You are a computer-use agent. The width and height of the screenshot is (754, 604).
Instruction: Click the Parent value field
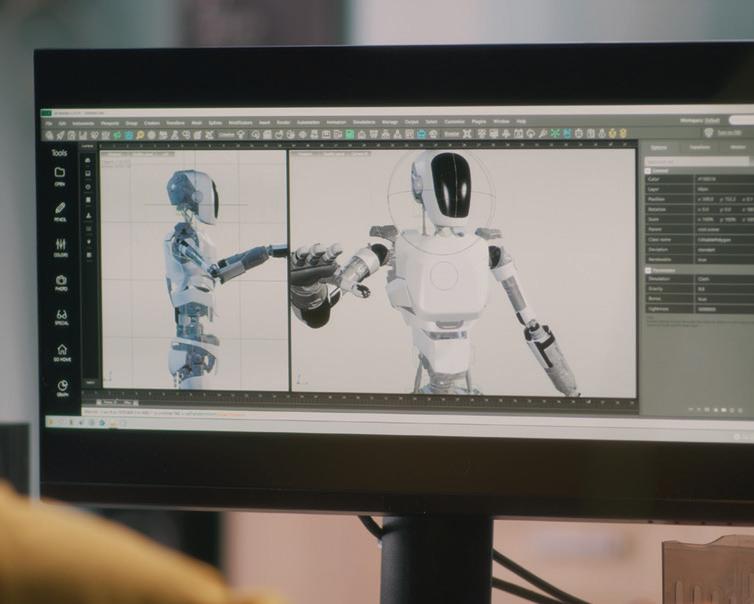click(x=724, y=229)
